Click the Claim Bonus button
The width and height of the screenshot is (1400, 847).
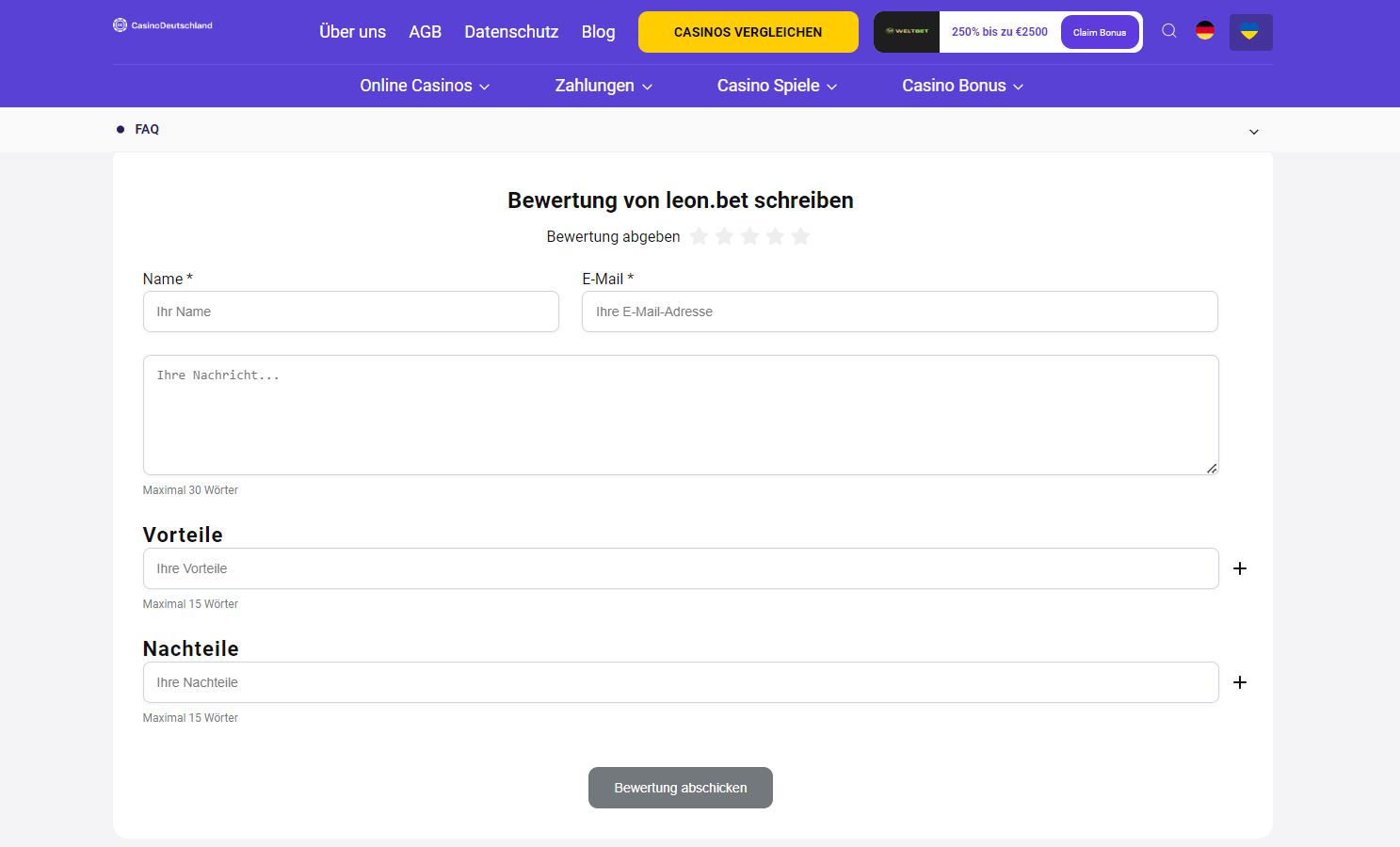point(1100,32)
